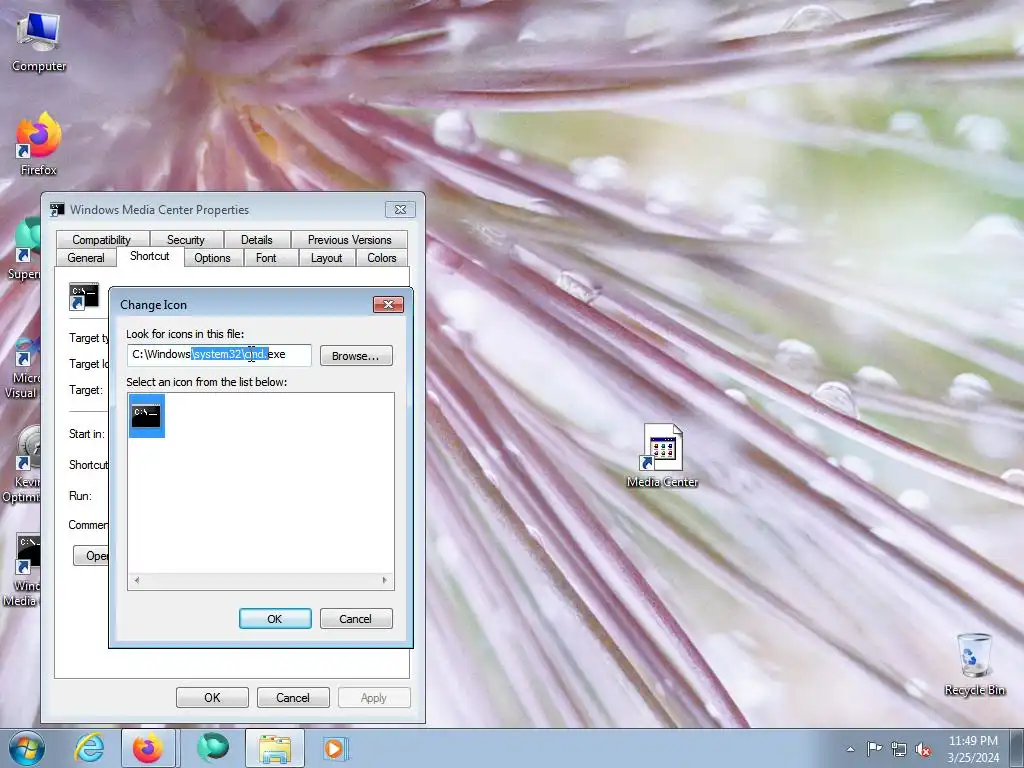The width and height of the screenshot is (1024, 768).
Task: Open Firefox from the taskbar
Action: coord(148,748)
